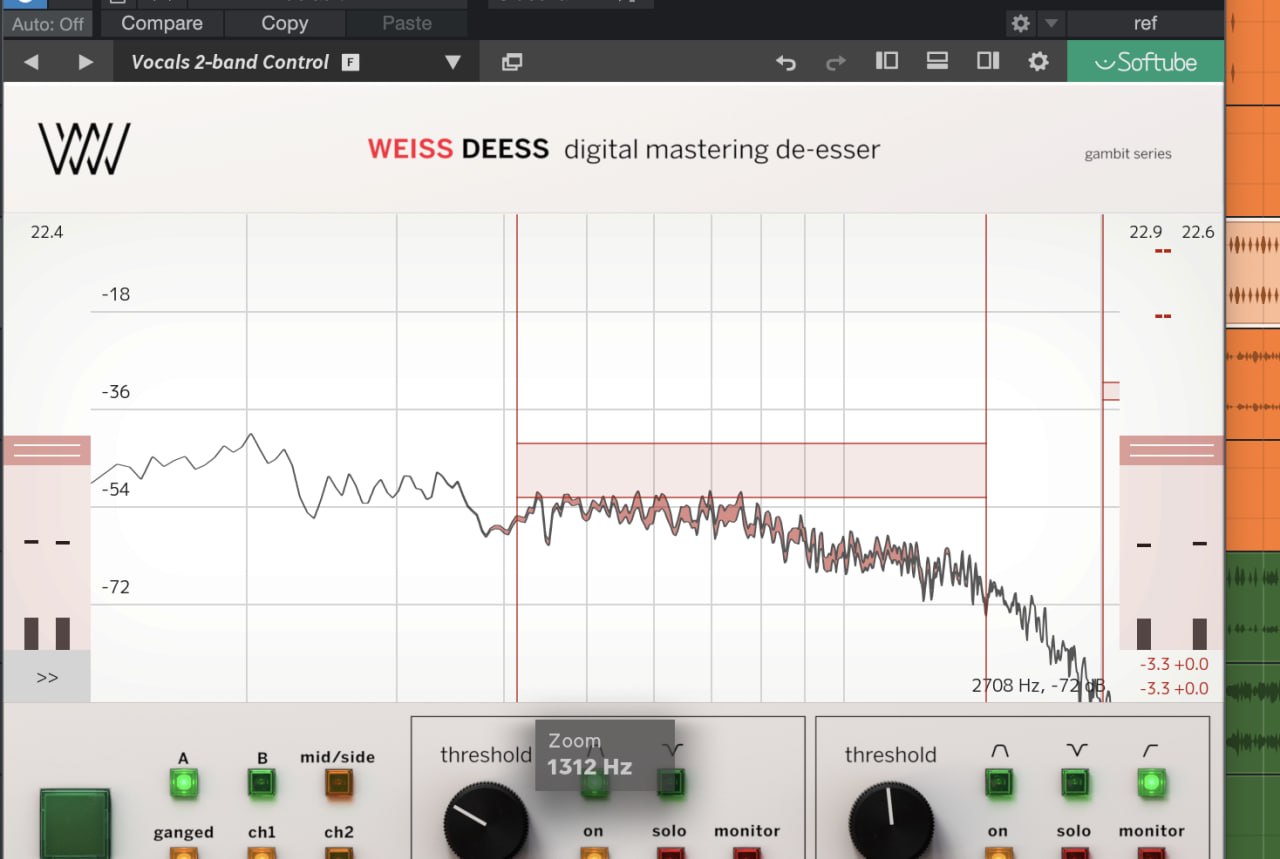Viewport: 1280px width, 859px height.
Task: Click the 22.9 output peak value
Action: [x=1146, y=232]
